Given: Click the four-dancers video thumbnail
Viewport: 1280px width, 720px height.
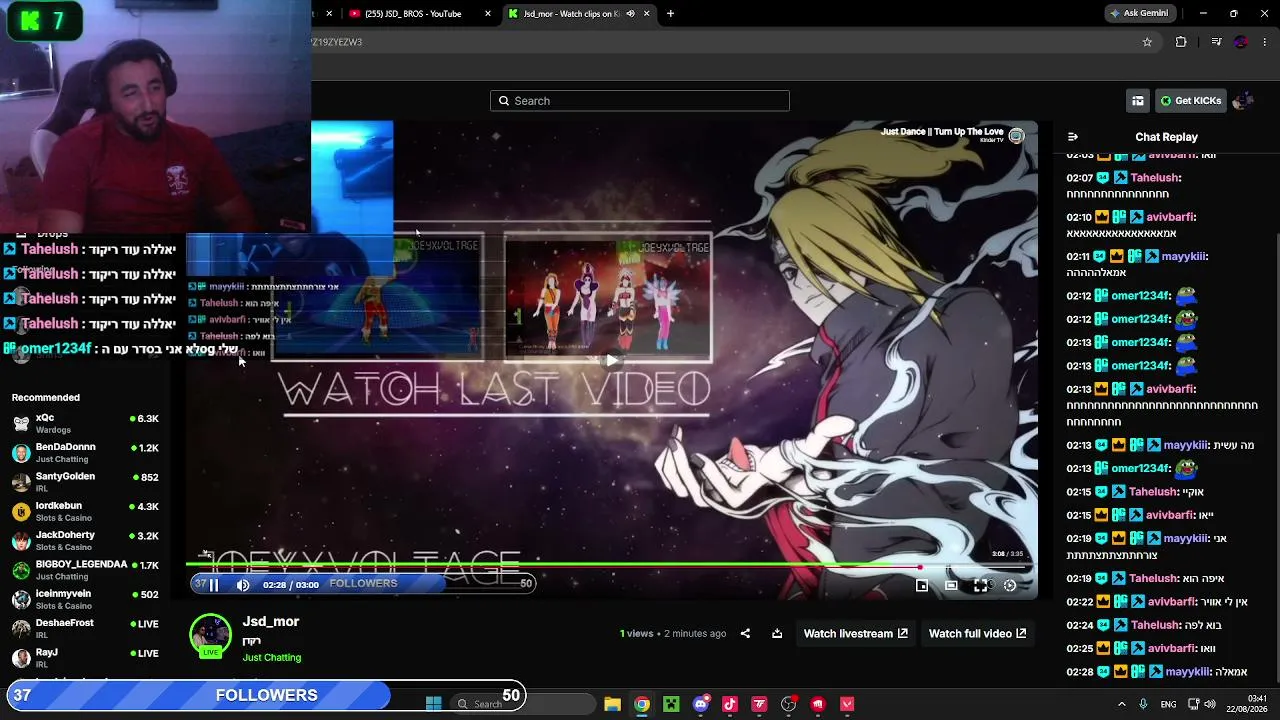Looking at the screenshot, I should pos(608,297).
